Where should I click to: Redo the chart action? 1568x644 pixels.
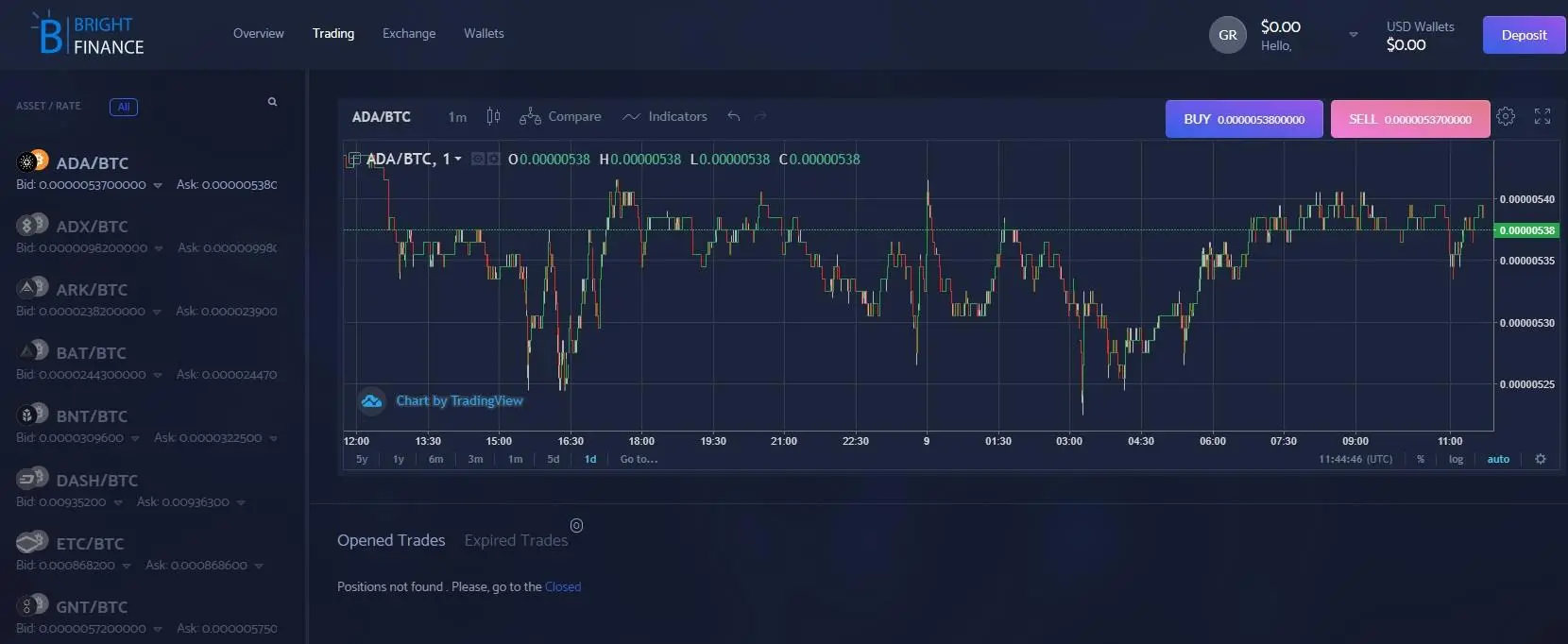[x=760, y=116]
